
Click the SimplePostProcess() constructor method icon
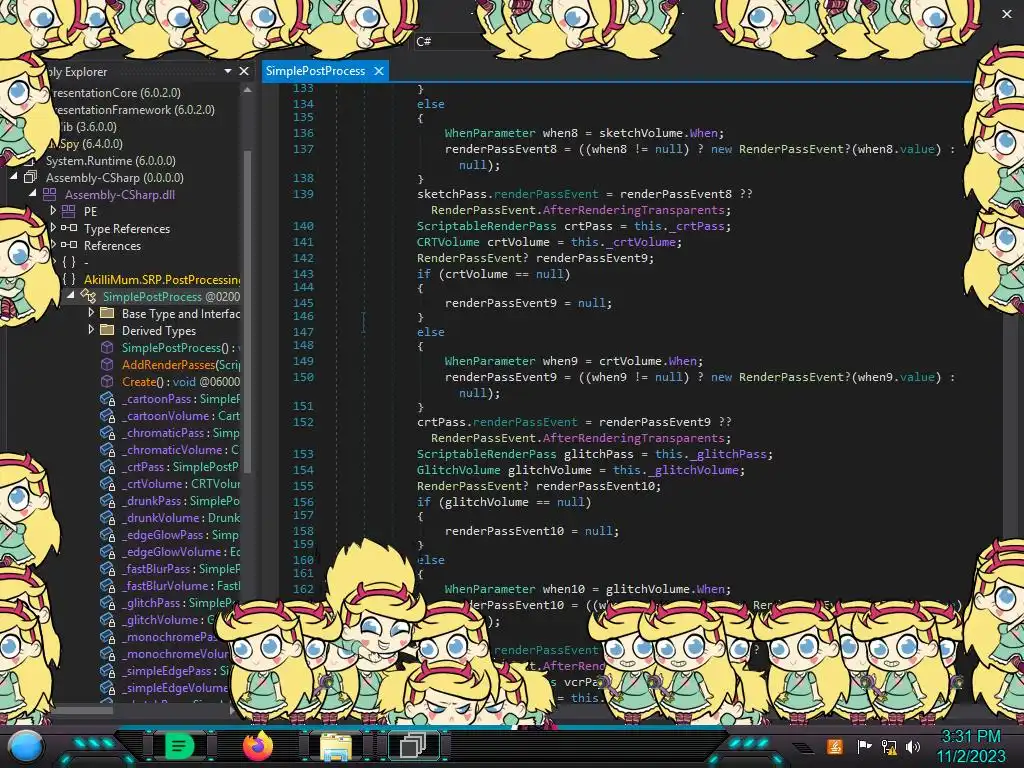coord(107,347)
